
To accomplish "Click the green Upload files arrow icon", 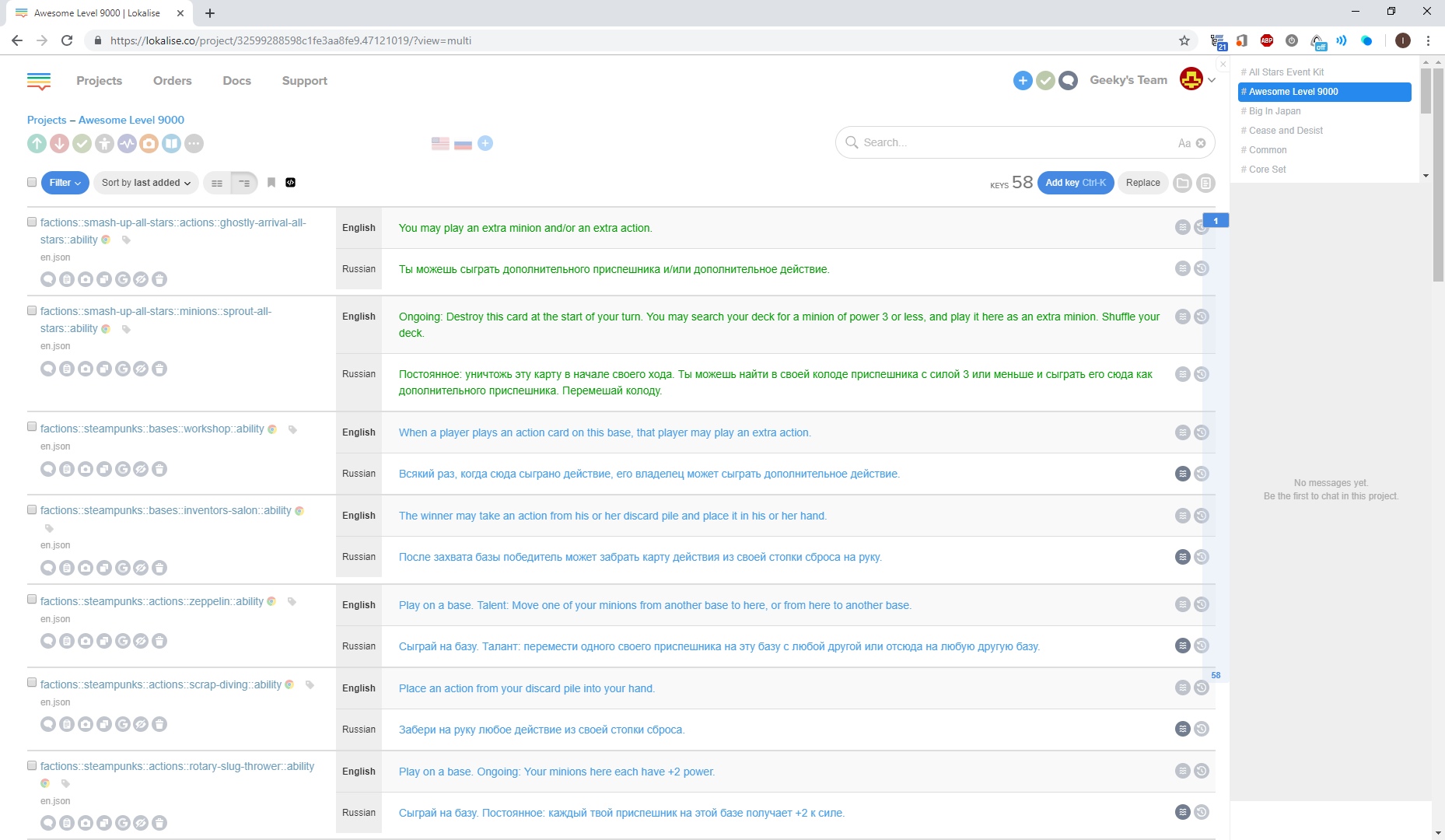I will click(x=37, y=143).
